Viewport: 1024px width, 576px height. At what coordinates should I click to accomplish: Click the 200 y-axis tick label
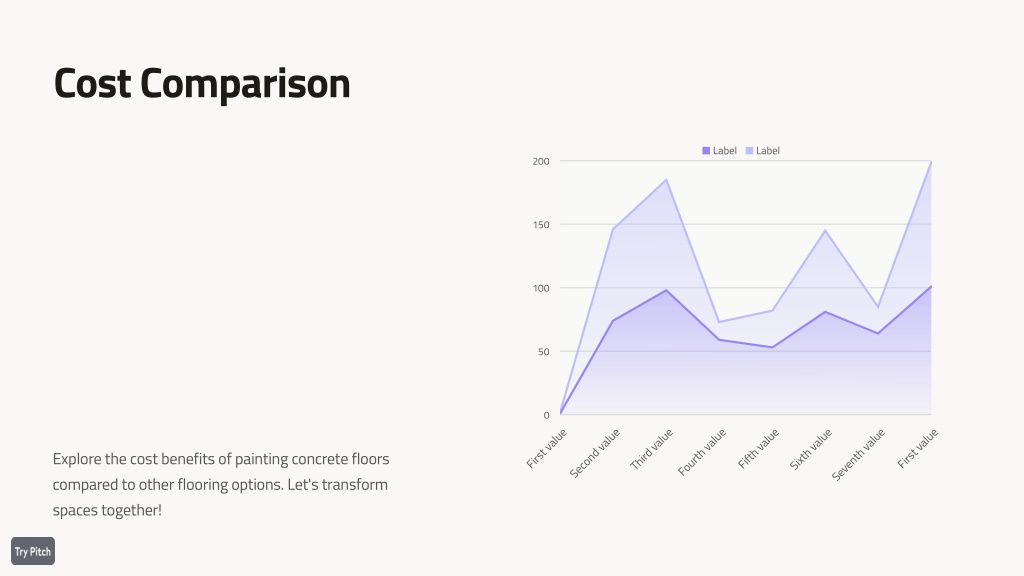point(541,161)
